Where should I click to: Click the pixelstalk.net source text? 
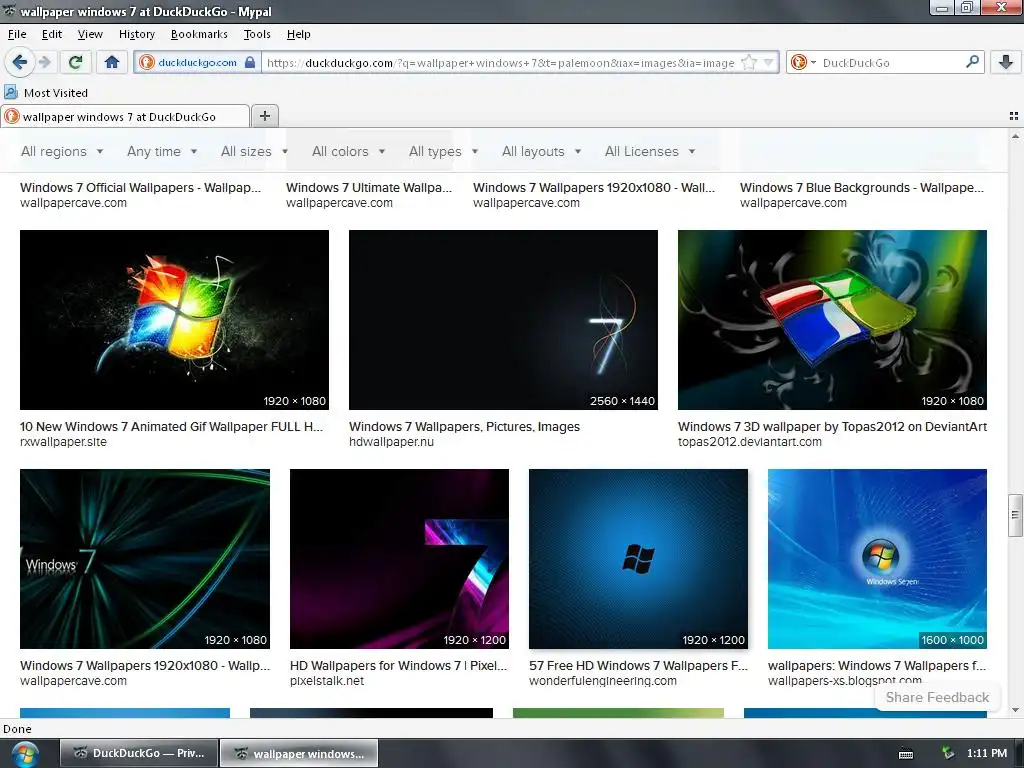click(327, 681)
